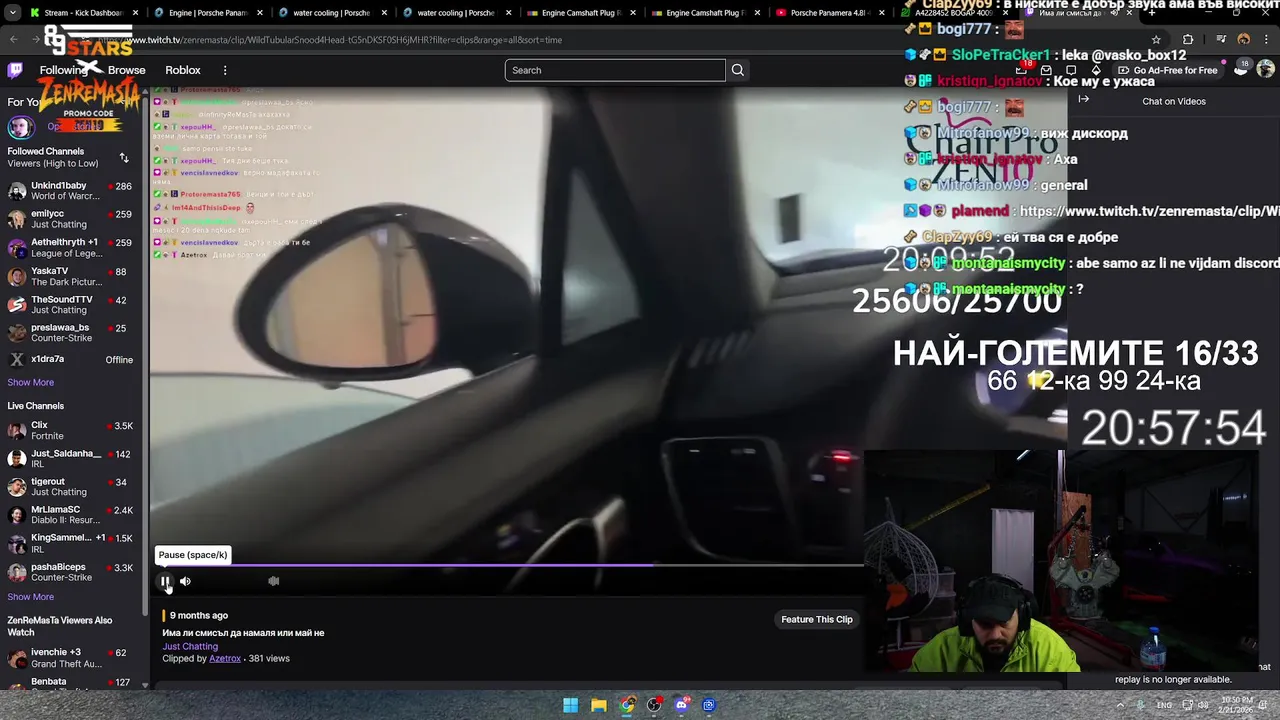Open the Browse tab
The height and width of the screenshot is (720, 1280).
[x=126, y=70]
